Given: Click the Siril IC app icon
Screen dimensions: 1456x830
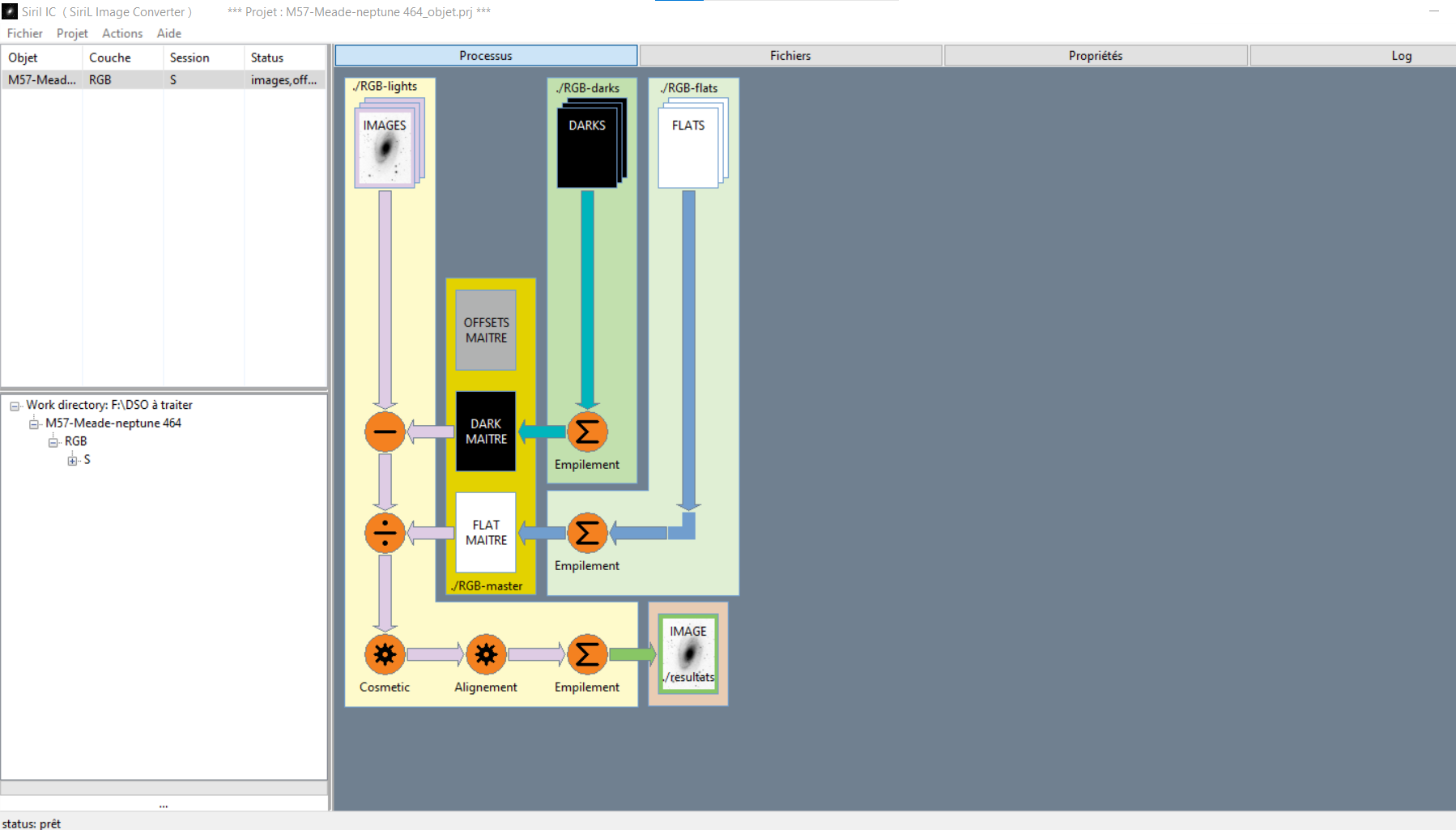Looking at the screenshot, I should 10,11.
